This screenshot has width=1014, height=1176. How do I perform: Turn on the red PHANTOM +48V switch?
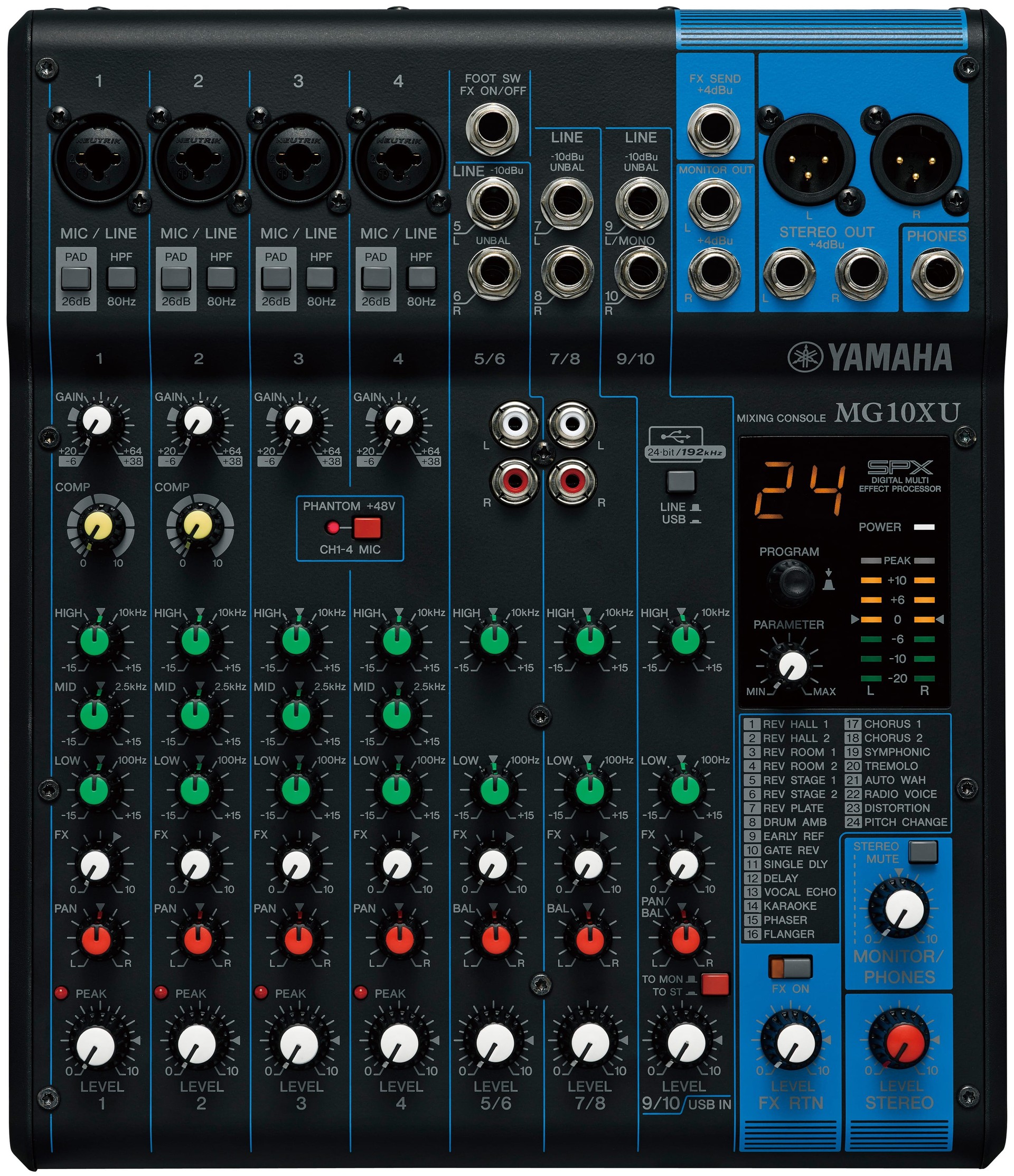(367, 528)
